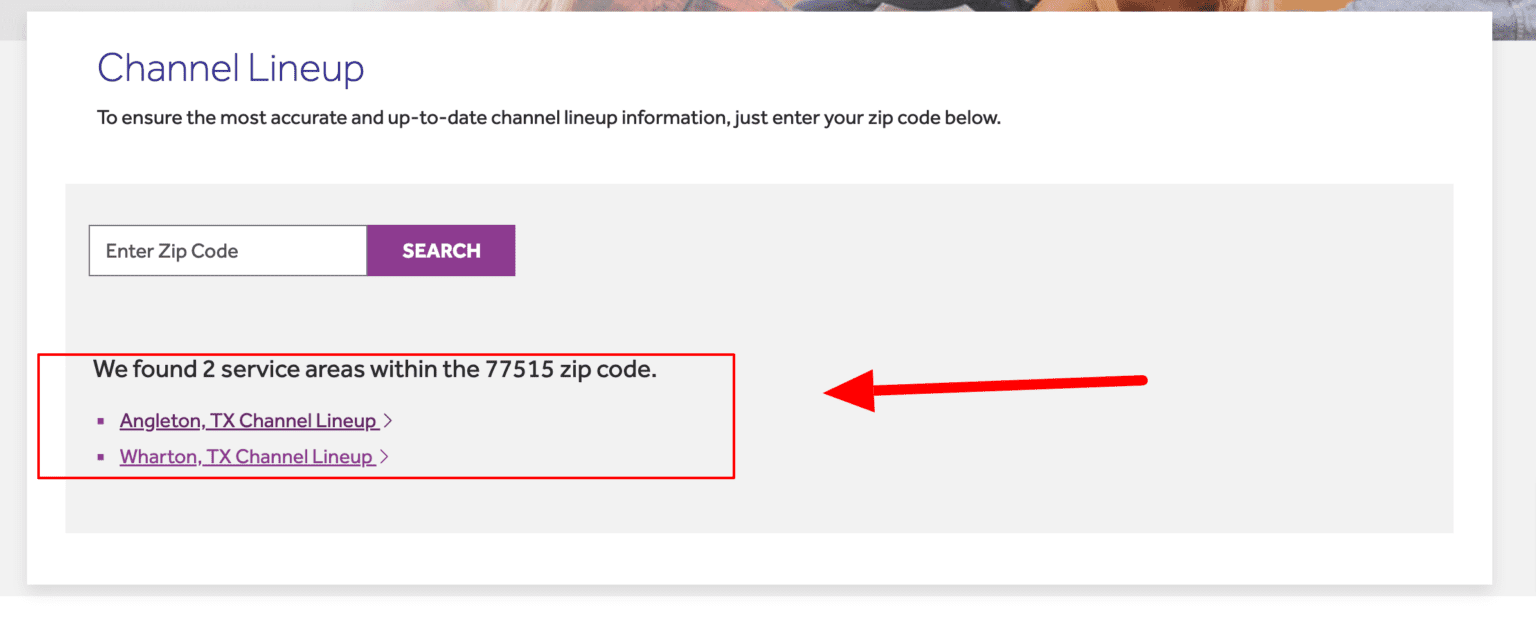Click the purple bullet before Wharton

point(100,457)
